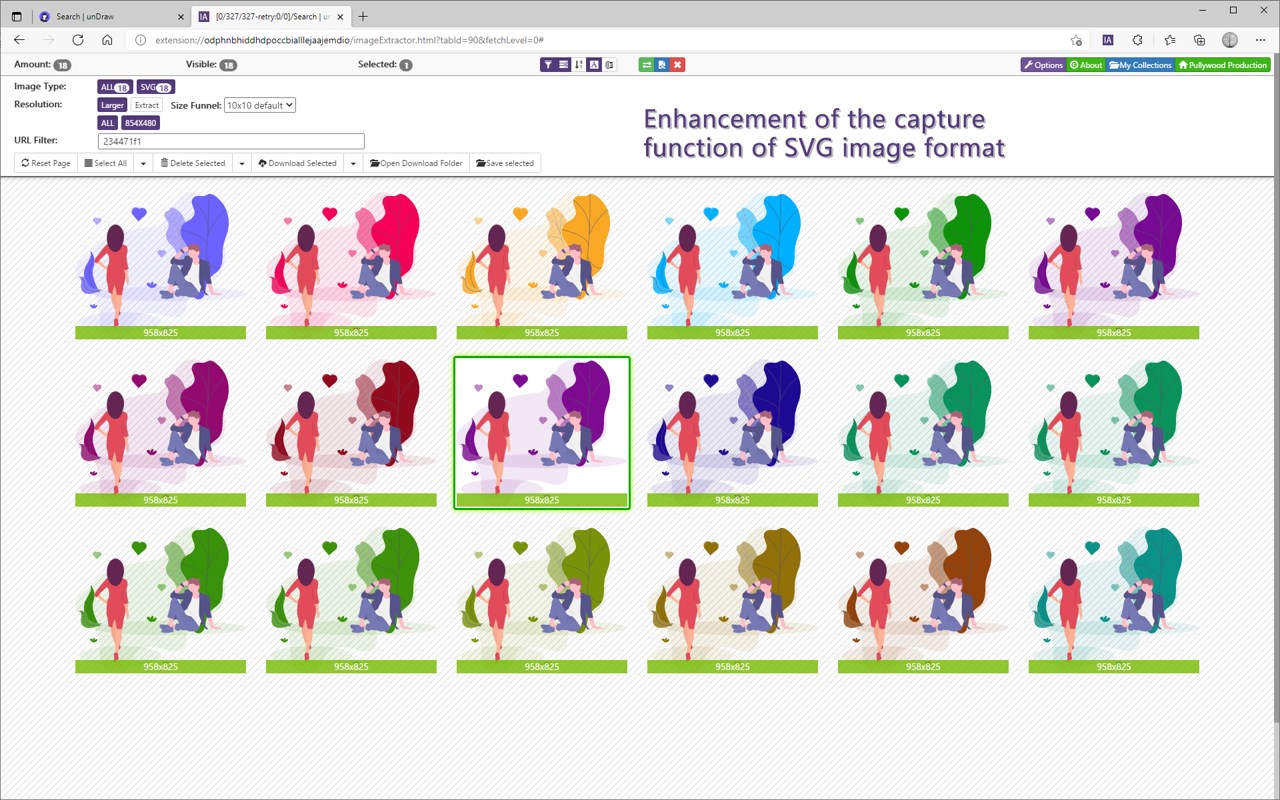Select the olive green leaf illustration thumbnail
This screenshot has height=800, width=1280.
coord(541,599)
